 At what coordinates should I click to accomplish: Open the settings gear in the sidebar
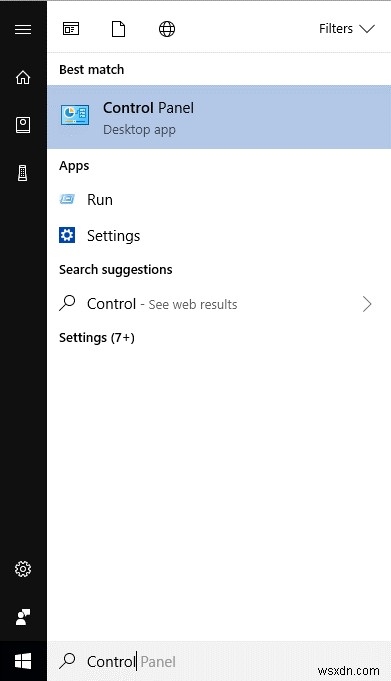(23, 569)
